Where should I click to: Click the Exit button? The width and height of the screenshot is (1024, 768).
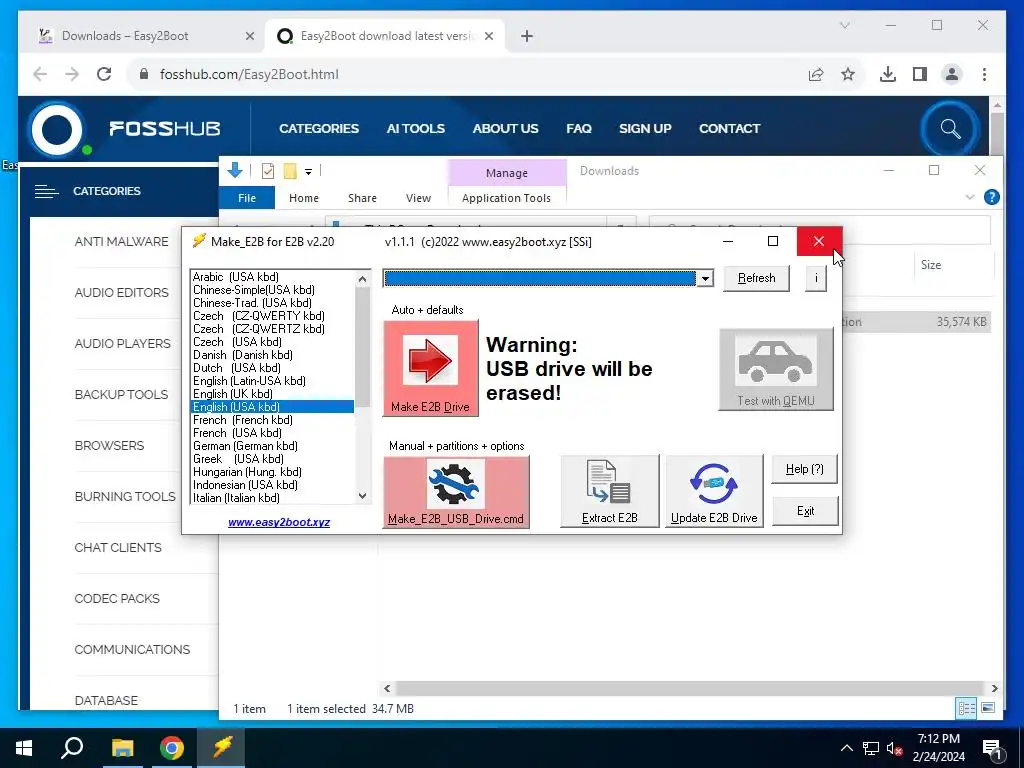pyautogui.click(x=805, y=511)
